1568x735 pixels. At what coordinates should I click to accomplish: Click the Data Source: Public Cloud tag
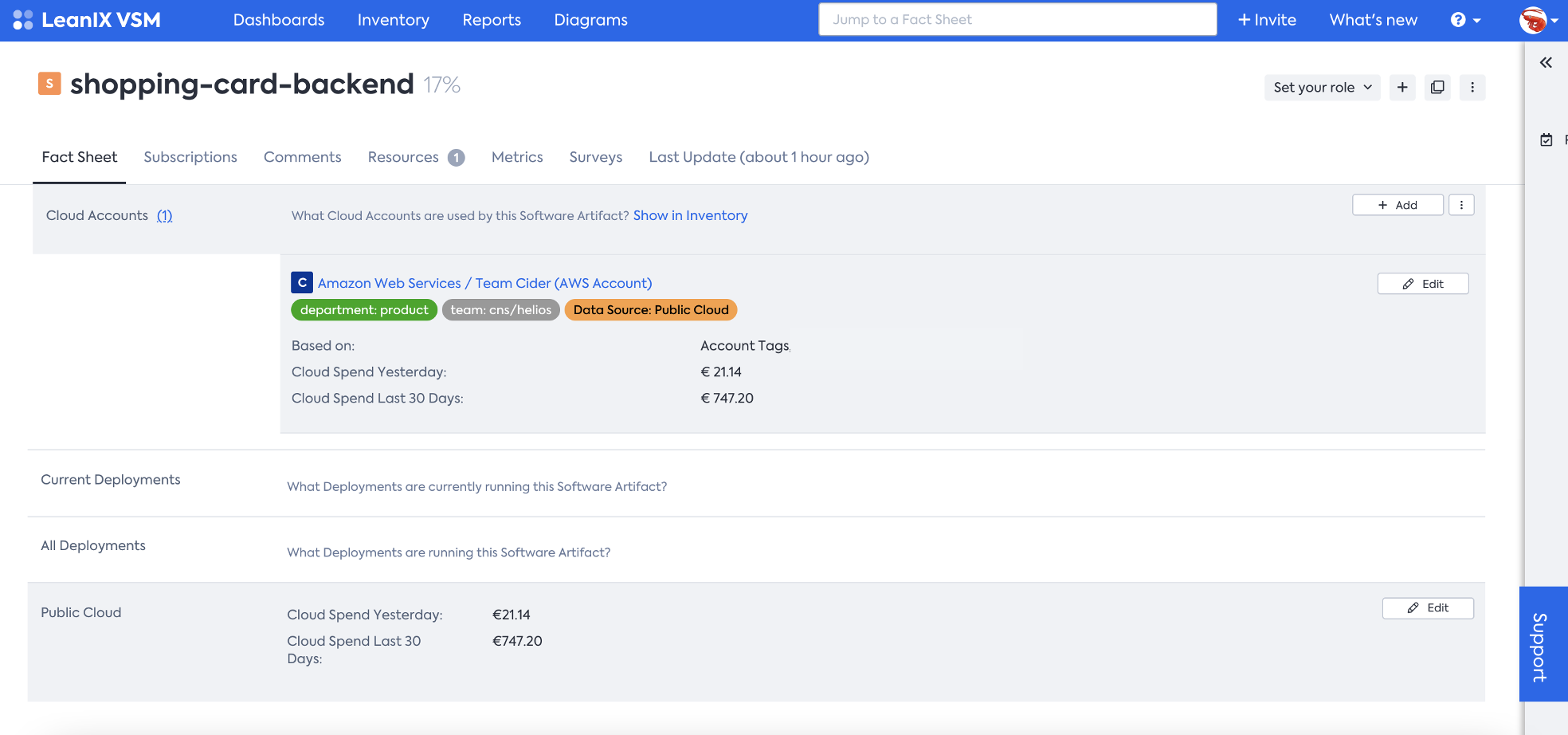click(651, 310)
